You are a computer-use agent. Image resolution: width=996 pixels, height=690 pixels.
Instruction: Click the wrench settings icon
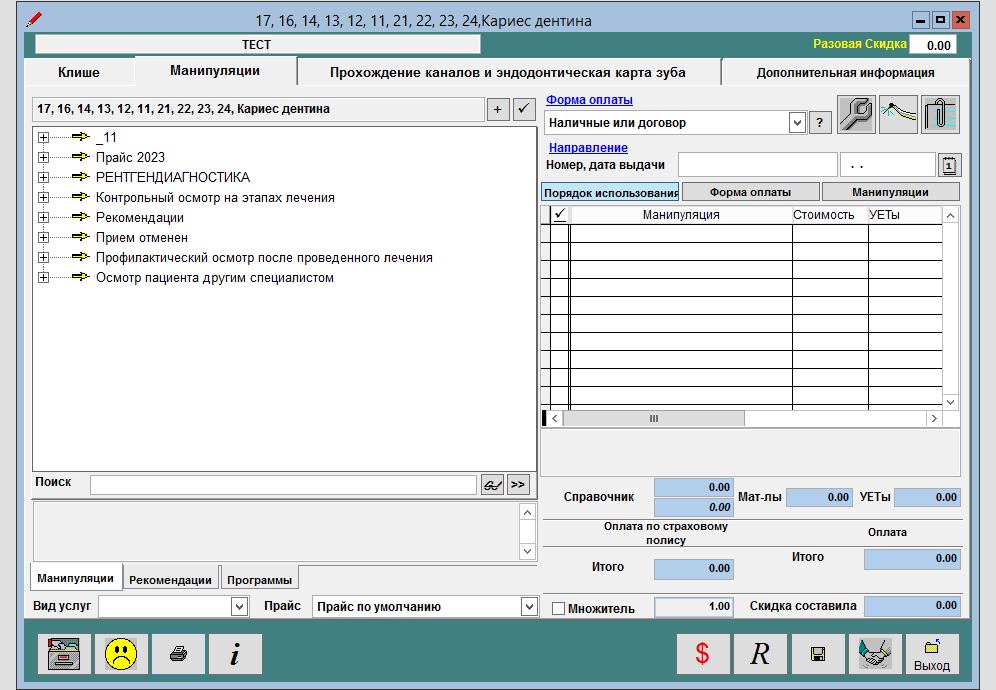click(x=856, y=114)
